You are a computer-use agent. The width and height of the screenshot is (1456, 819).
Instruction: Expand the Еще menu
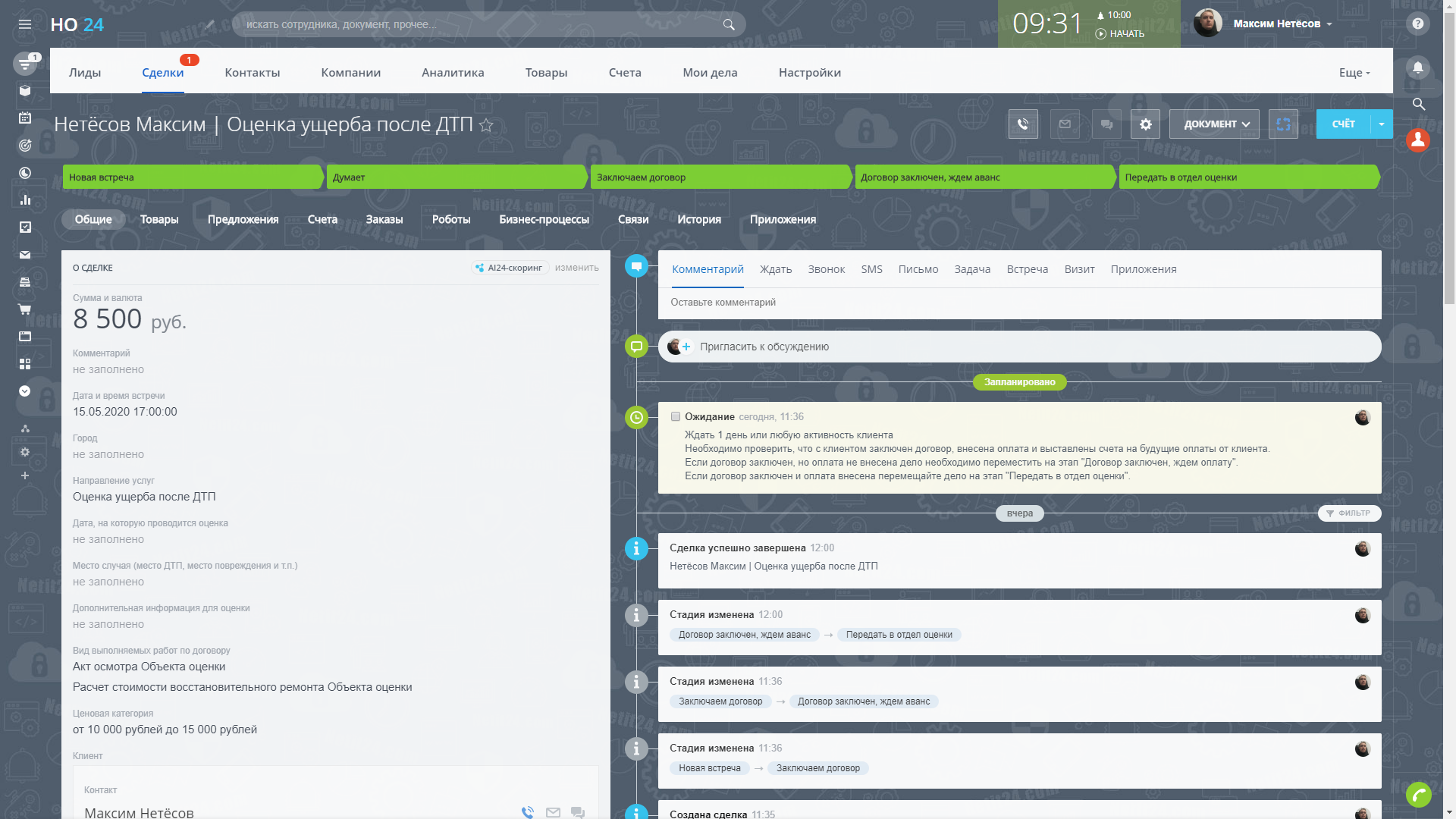[x=1354, y=73]
